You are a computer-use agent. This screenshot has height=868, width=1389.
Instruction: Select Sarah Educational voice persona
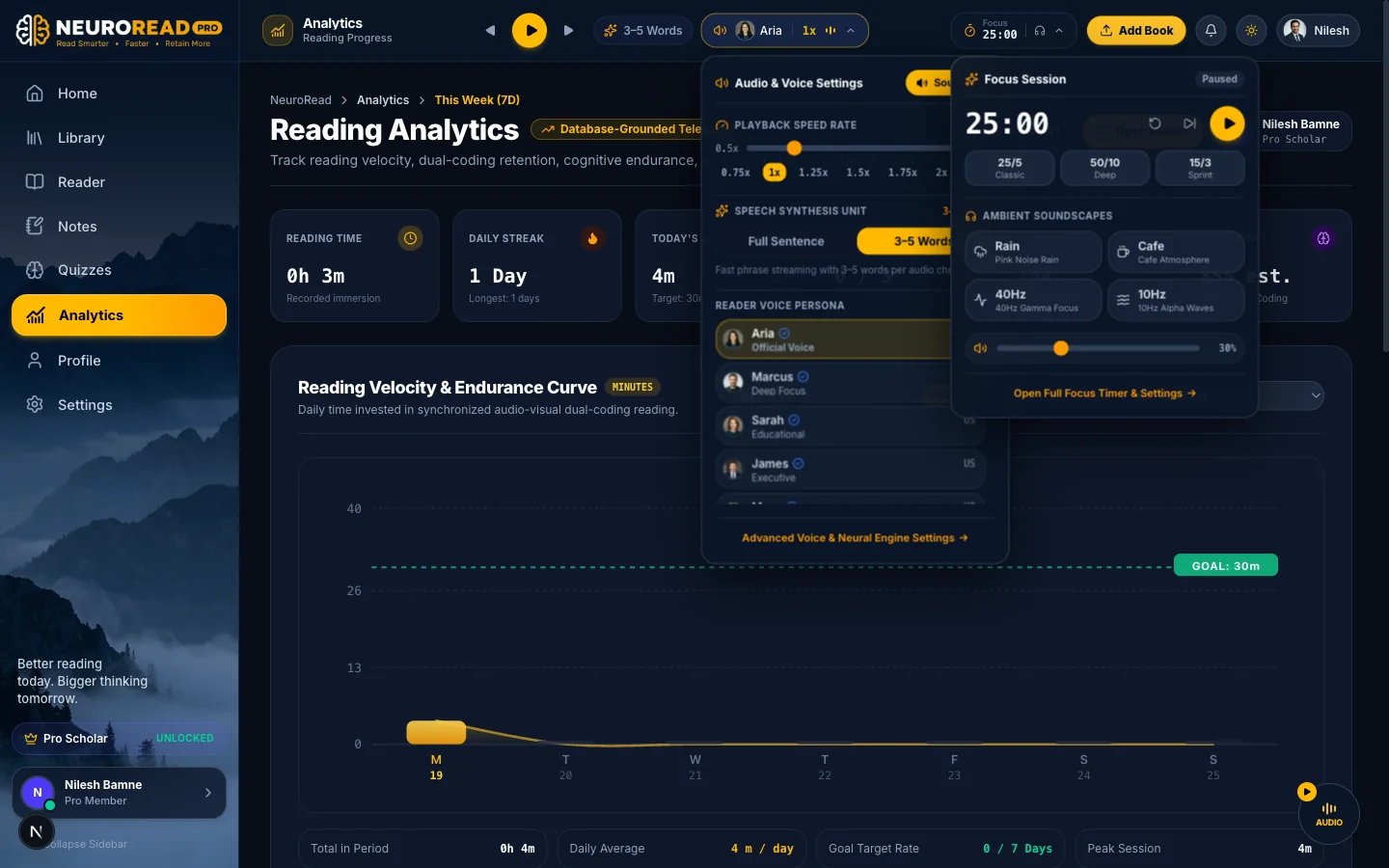851,426
